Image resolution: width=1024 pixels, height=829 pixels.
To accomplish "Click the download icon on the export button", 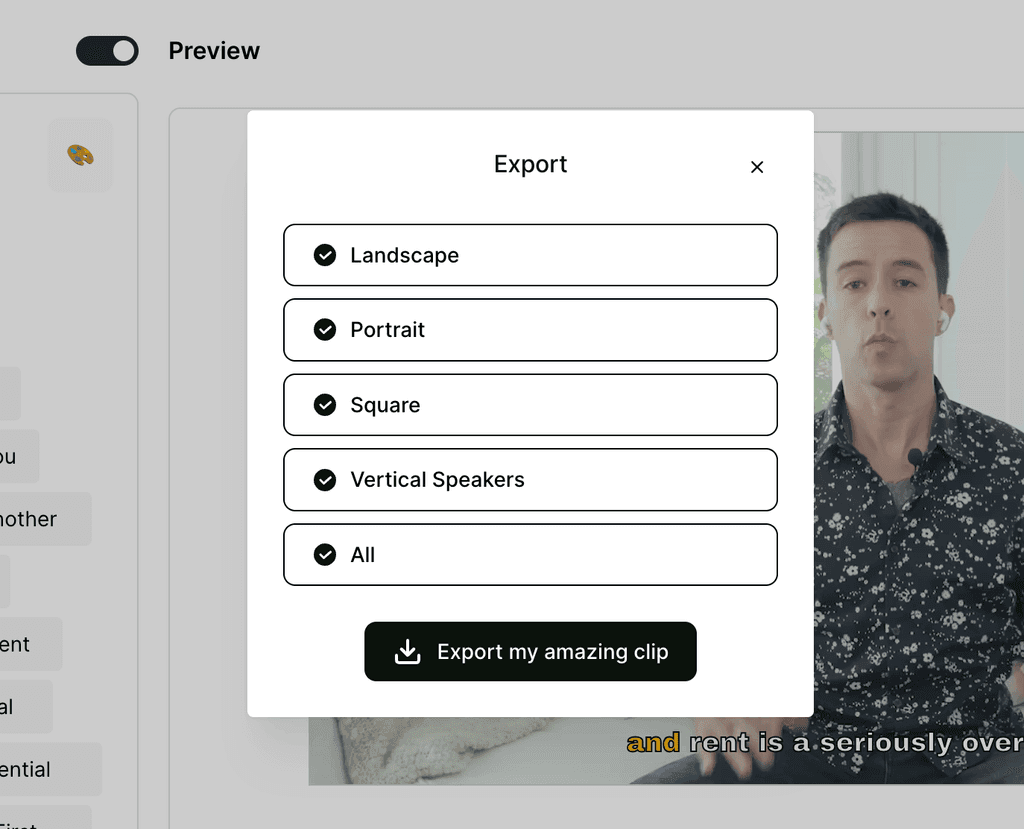I will point(406,651).
